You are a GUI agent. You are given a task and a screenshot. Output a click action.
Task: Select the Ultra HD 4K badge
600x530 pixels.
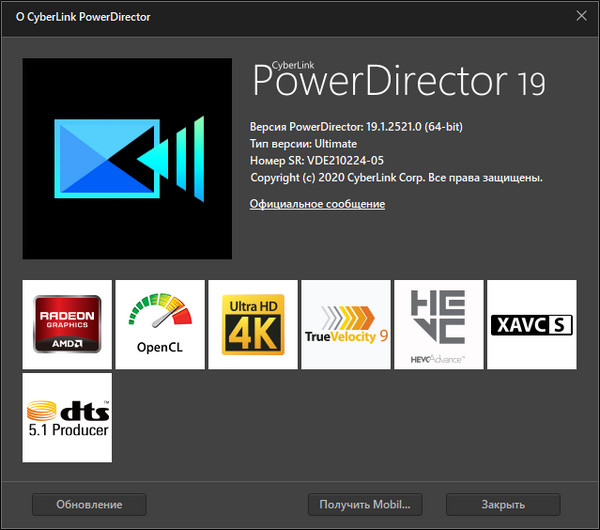pyautogui.click(x=253, y=324)
